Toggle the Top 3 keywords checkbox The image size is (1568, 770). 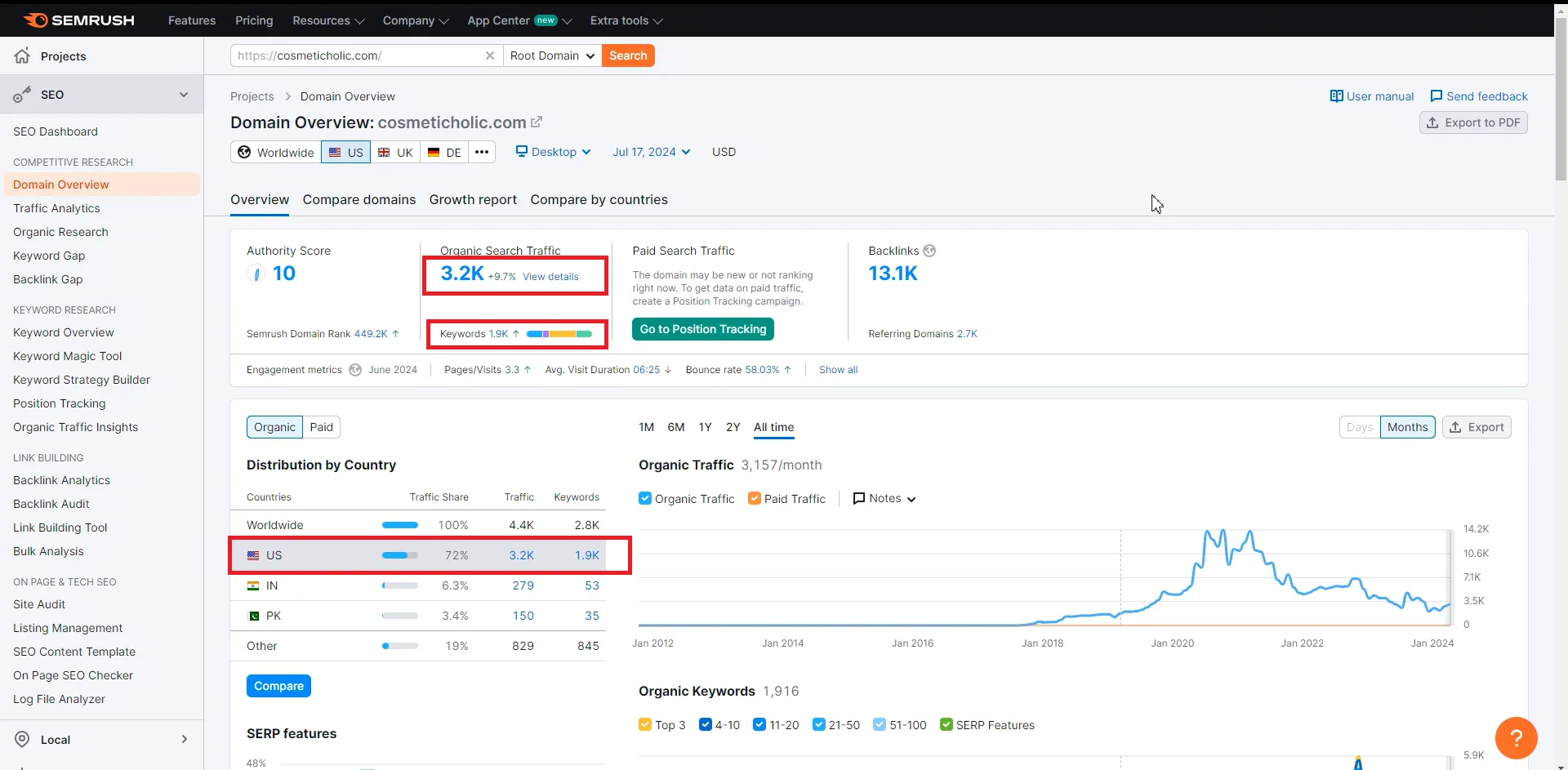pyautogui.click(x=645, y=725)
